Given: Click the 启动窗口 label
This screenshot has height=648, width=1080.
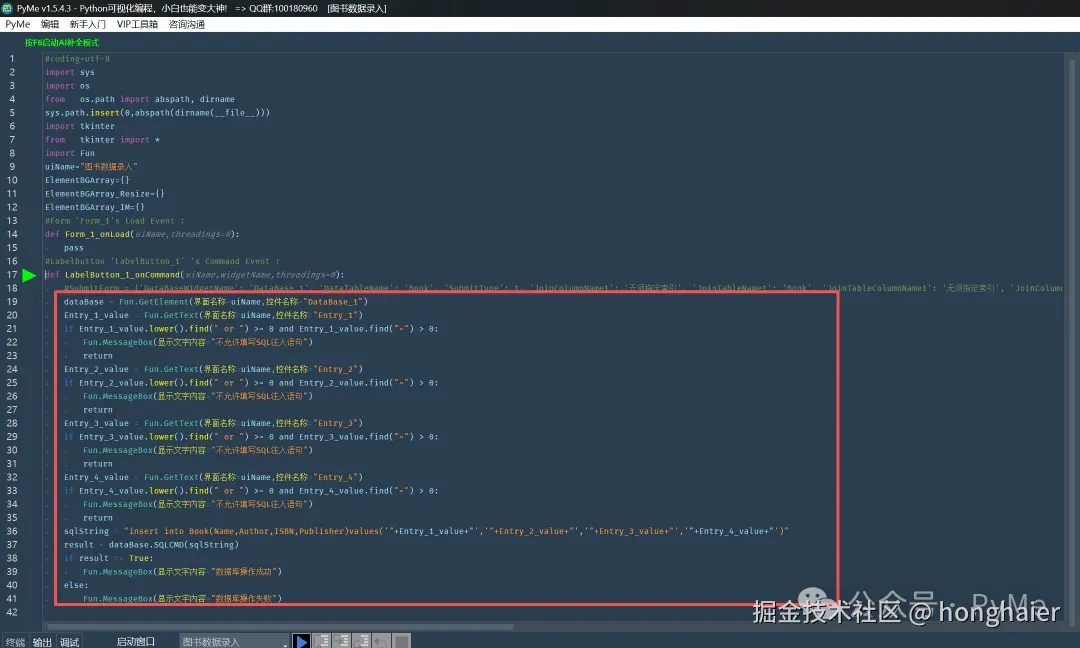Looking at the screenshot, I should [135, 642].
